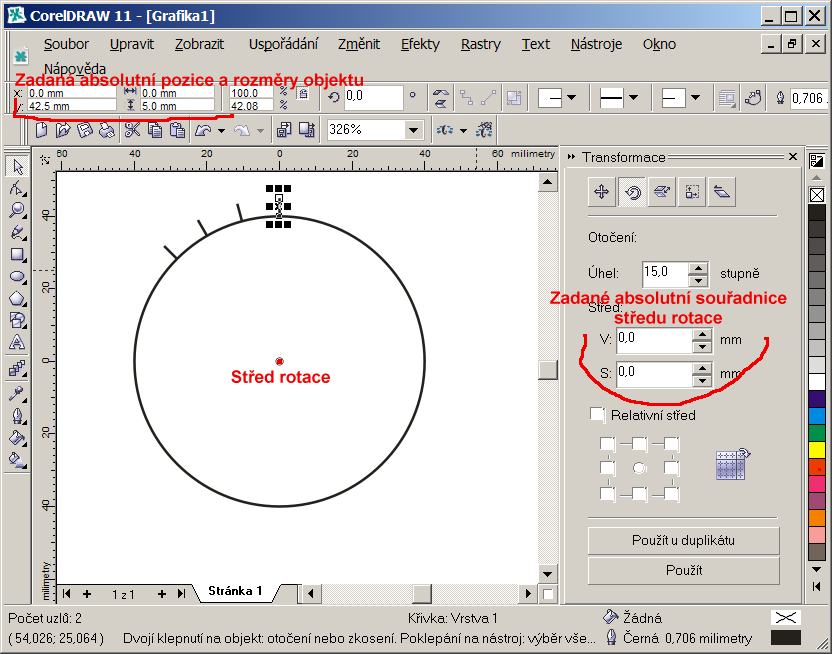Click the Mirror buttons in property bar
832x654 pixels.
pyautogui.click(x=440, y=98)
